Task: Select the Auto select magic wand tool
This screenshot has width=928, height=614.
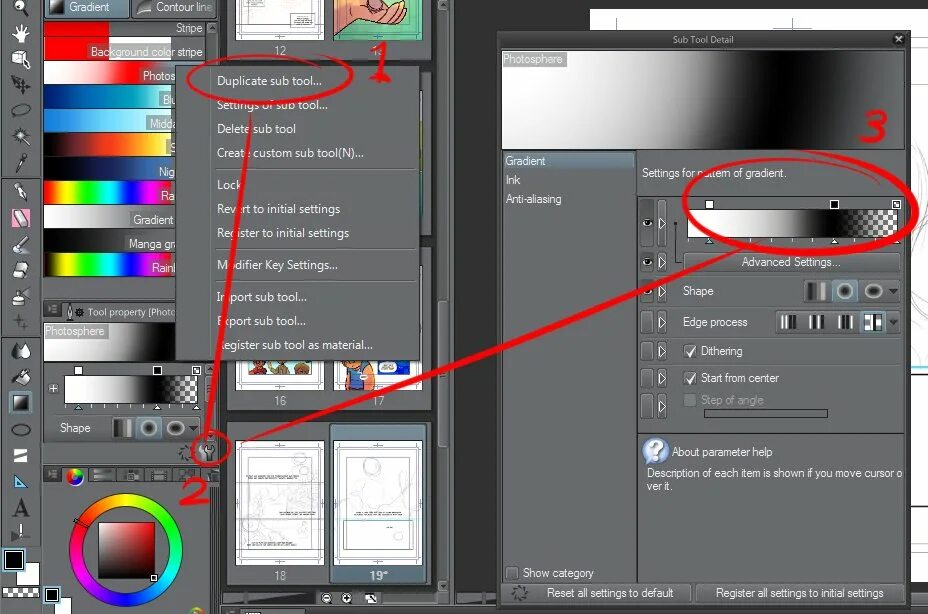Action: coord(21,136)
